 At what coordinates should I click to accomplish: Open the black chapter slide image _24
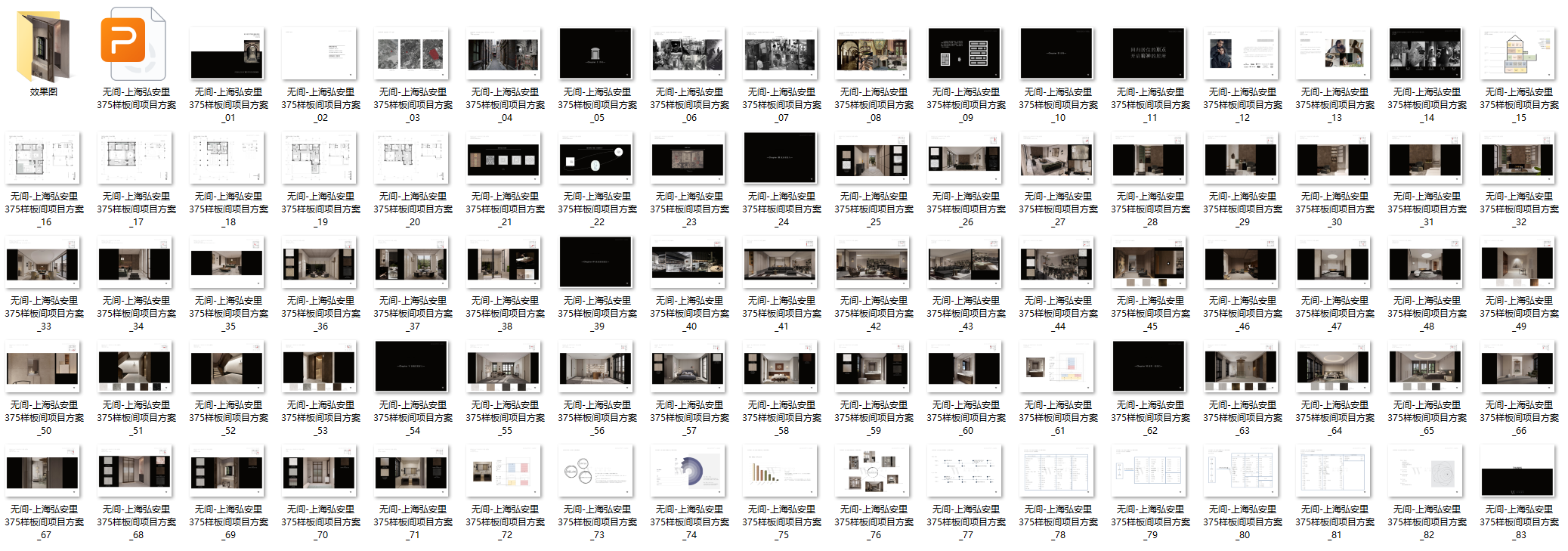781,159
